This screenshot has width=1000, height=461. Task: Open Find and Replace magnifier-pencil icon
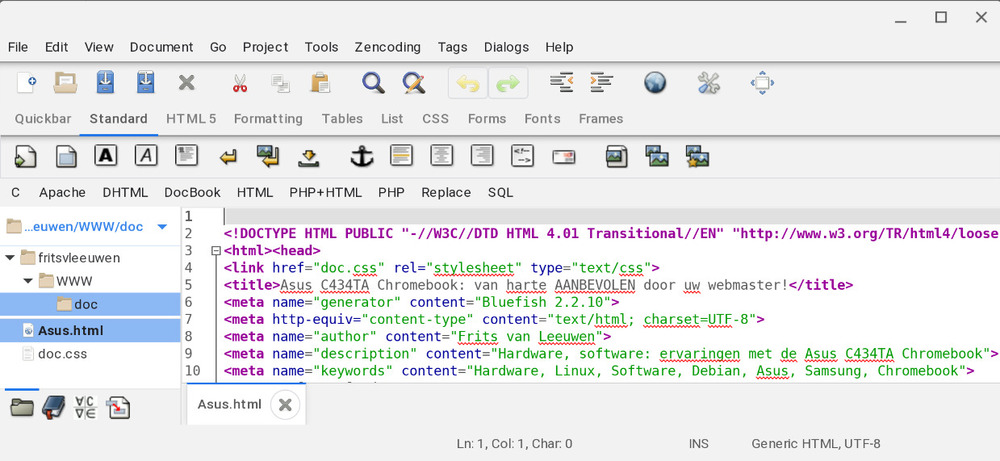(x=413, y=83)
